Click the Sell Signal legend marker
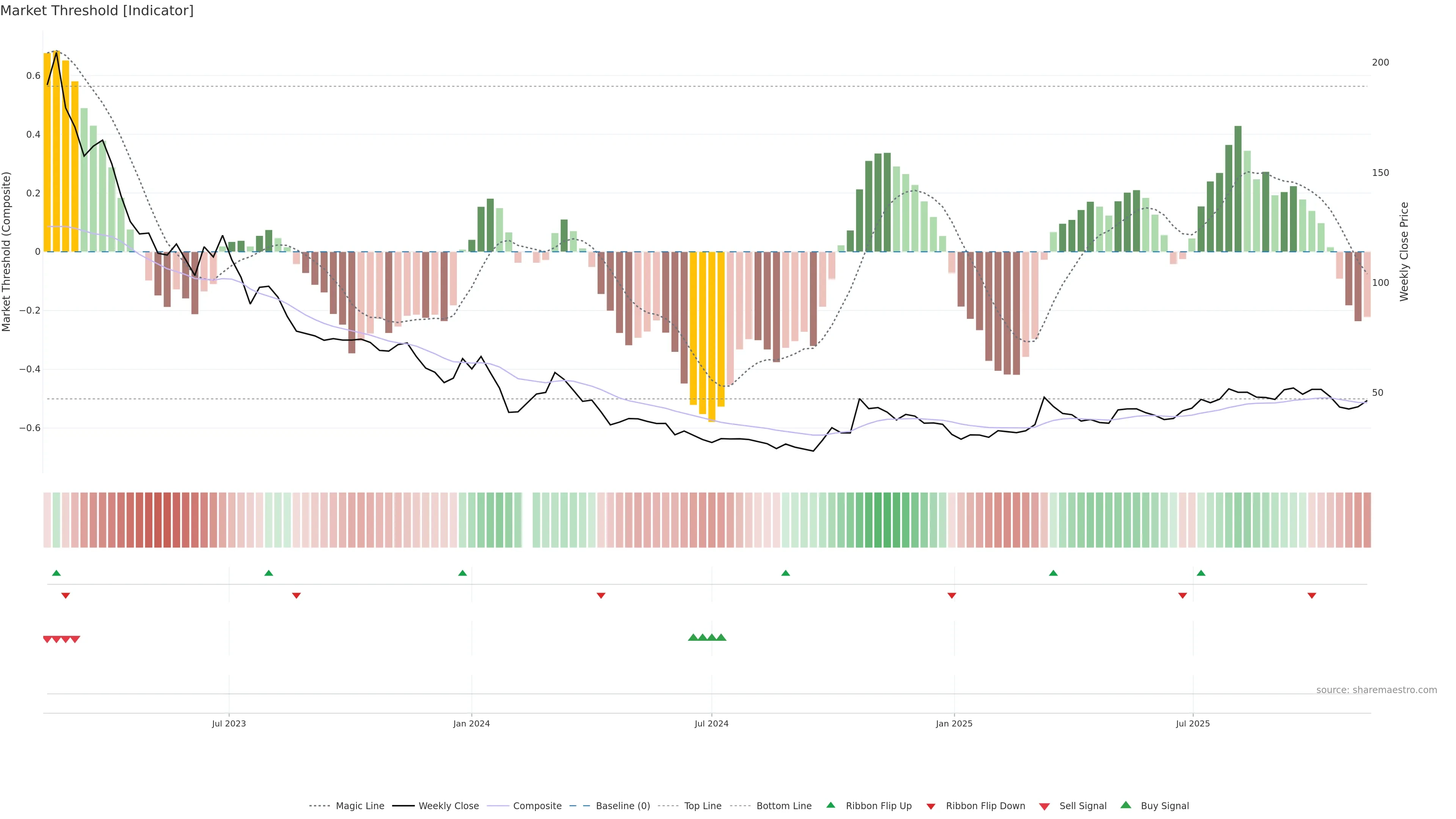This screenshot has width=1456, height=819. click(x=1045, y=806)
